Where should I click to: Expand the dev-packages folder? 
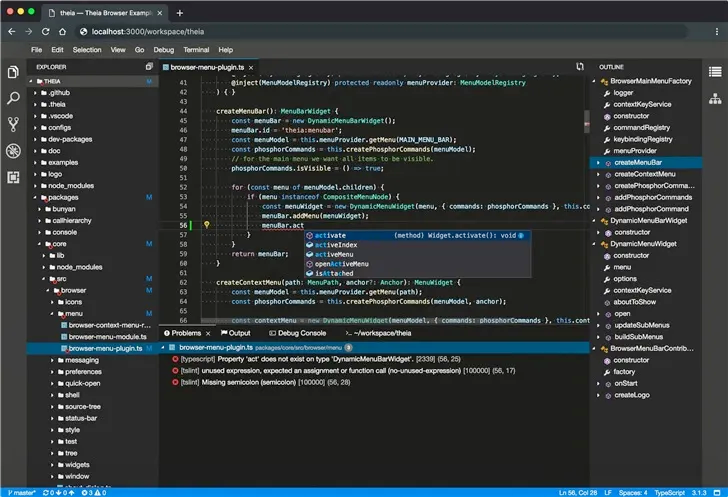(x=35, y=139)
